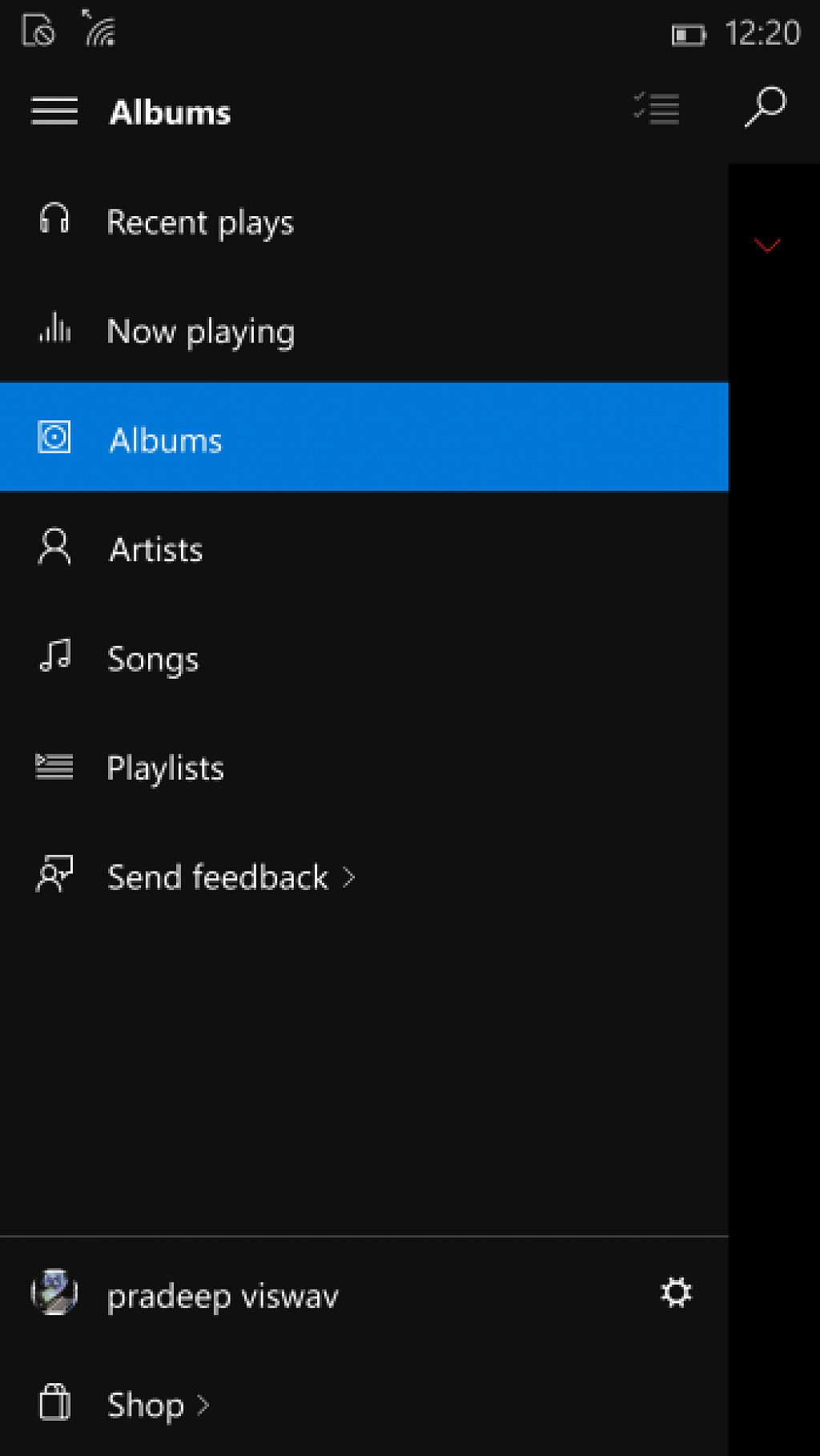Open search with the magnifier icon
820x1456 pixels.
[766, 107]
